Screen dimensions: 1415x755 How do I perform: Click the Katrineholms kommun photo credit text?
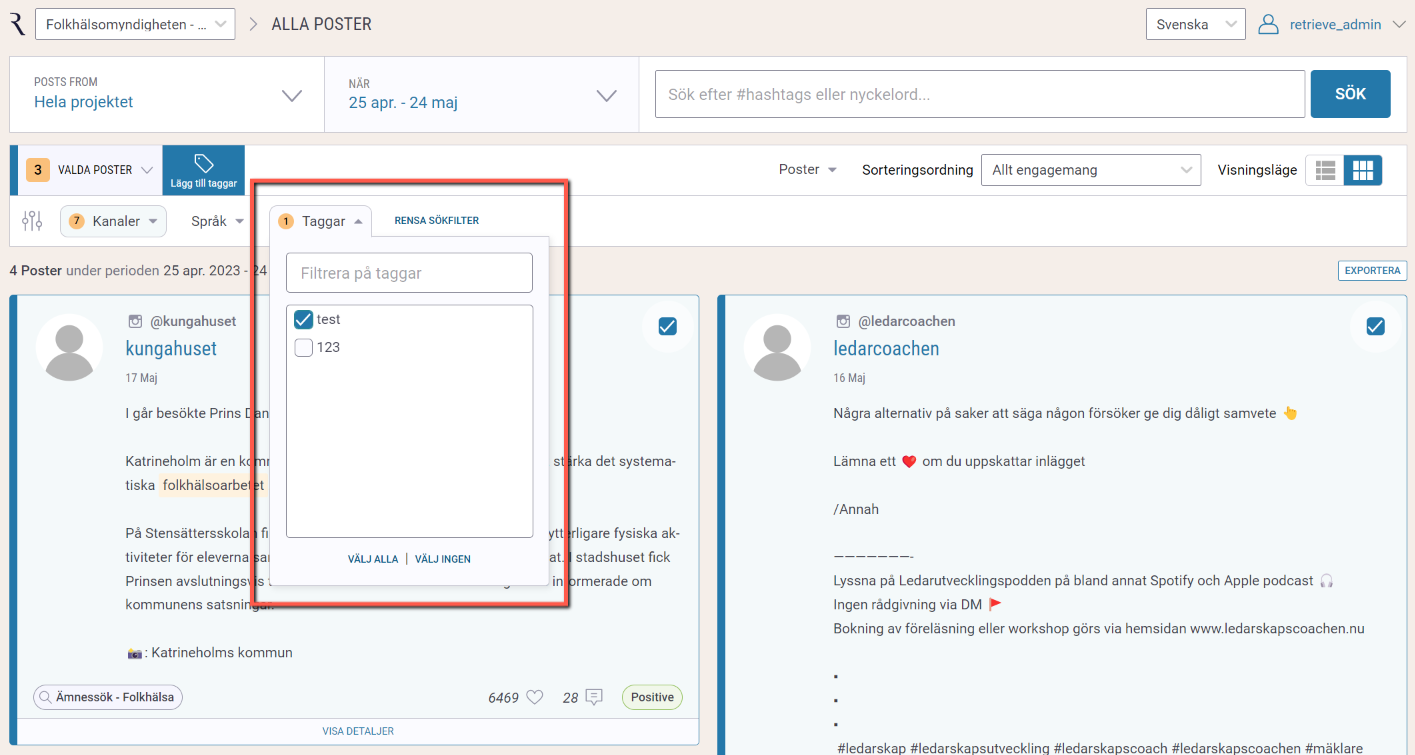pyautogui.click(x=222, y=653)
